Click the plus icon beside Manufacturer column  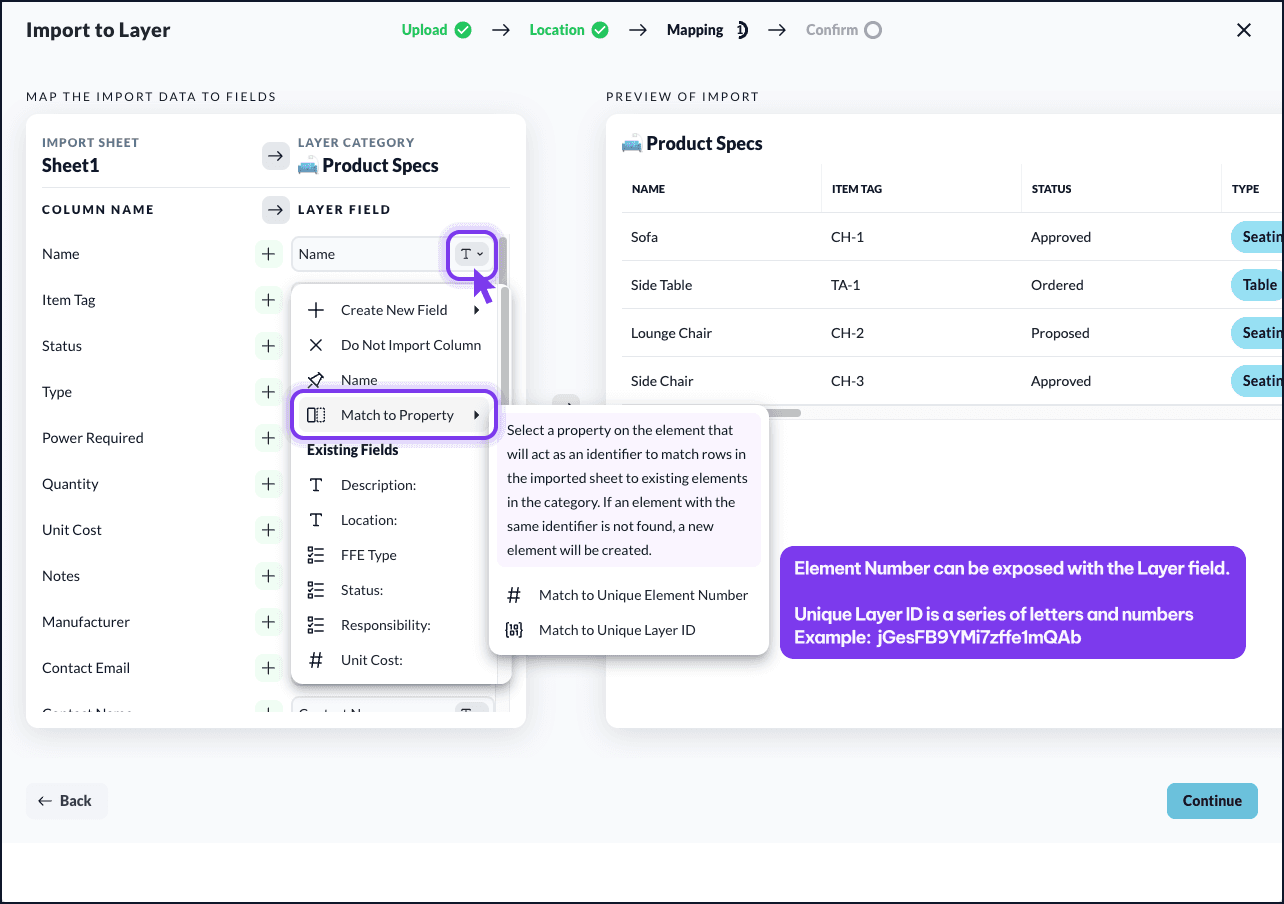[268, 622]
